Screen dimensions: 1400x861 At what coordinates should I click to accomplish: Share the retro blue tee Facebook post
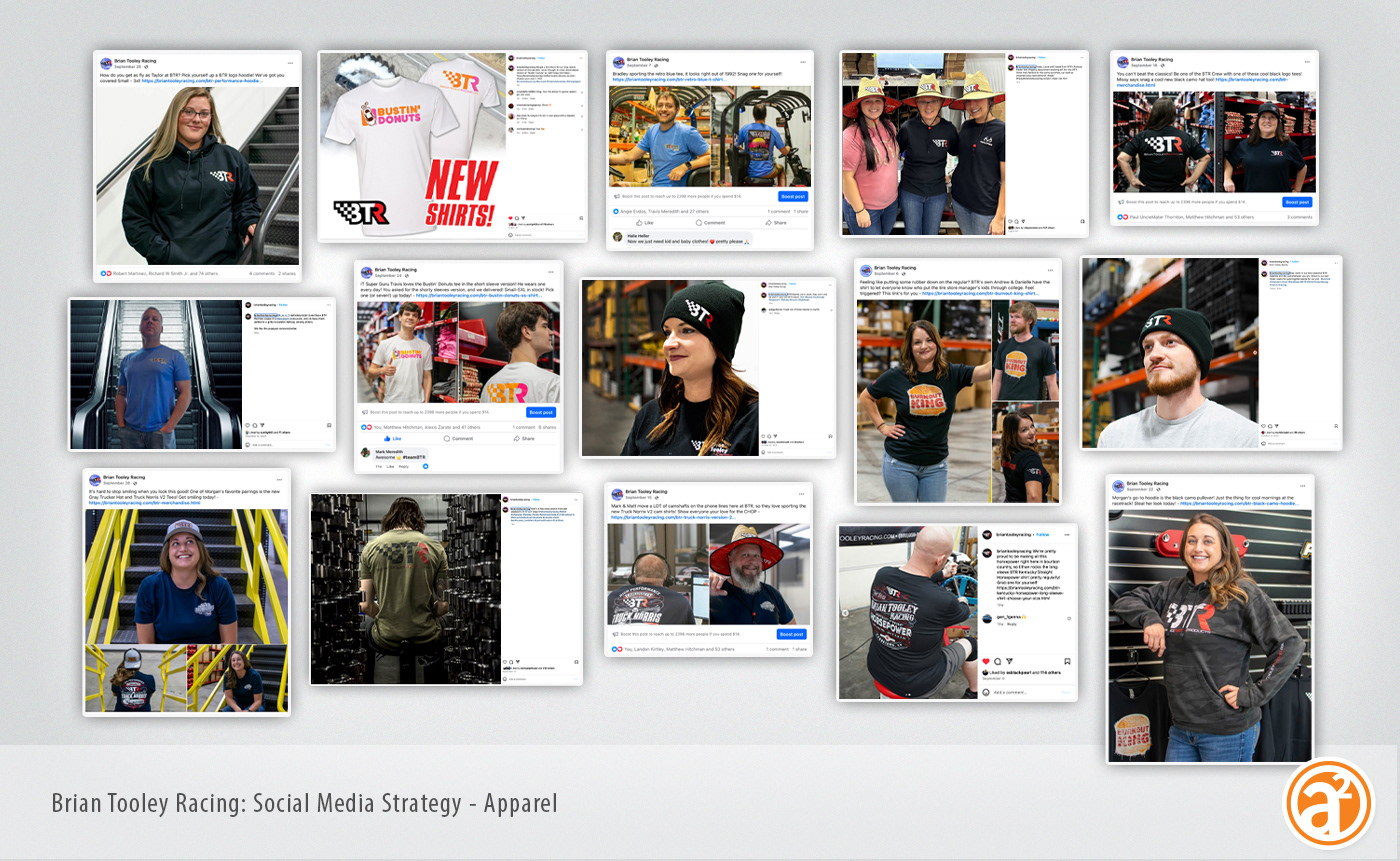778,223
